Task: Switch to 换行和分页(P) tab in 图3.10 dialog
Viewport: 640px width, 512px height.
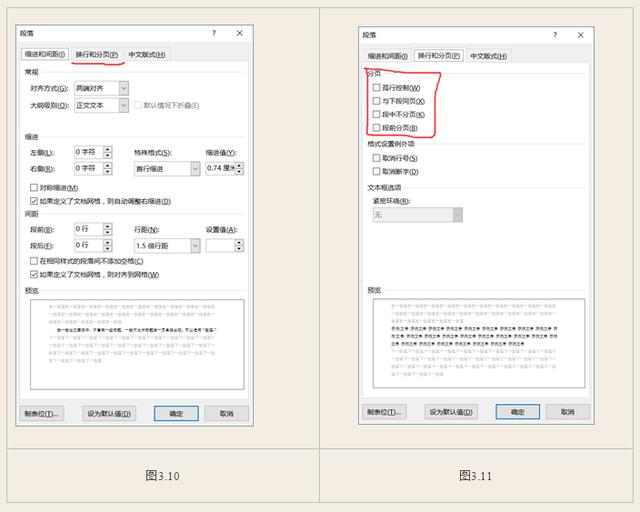Action: coord(97,54)
